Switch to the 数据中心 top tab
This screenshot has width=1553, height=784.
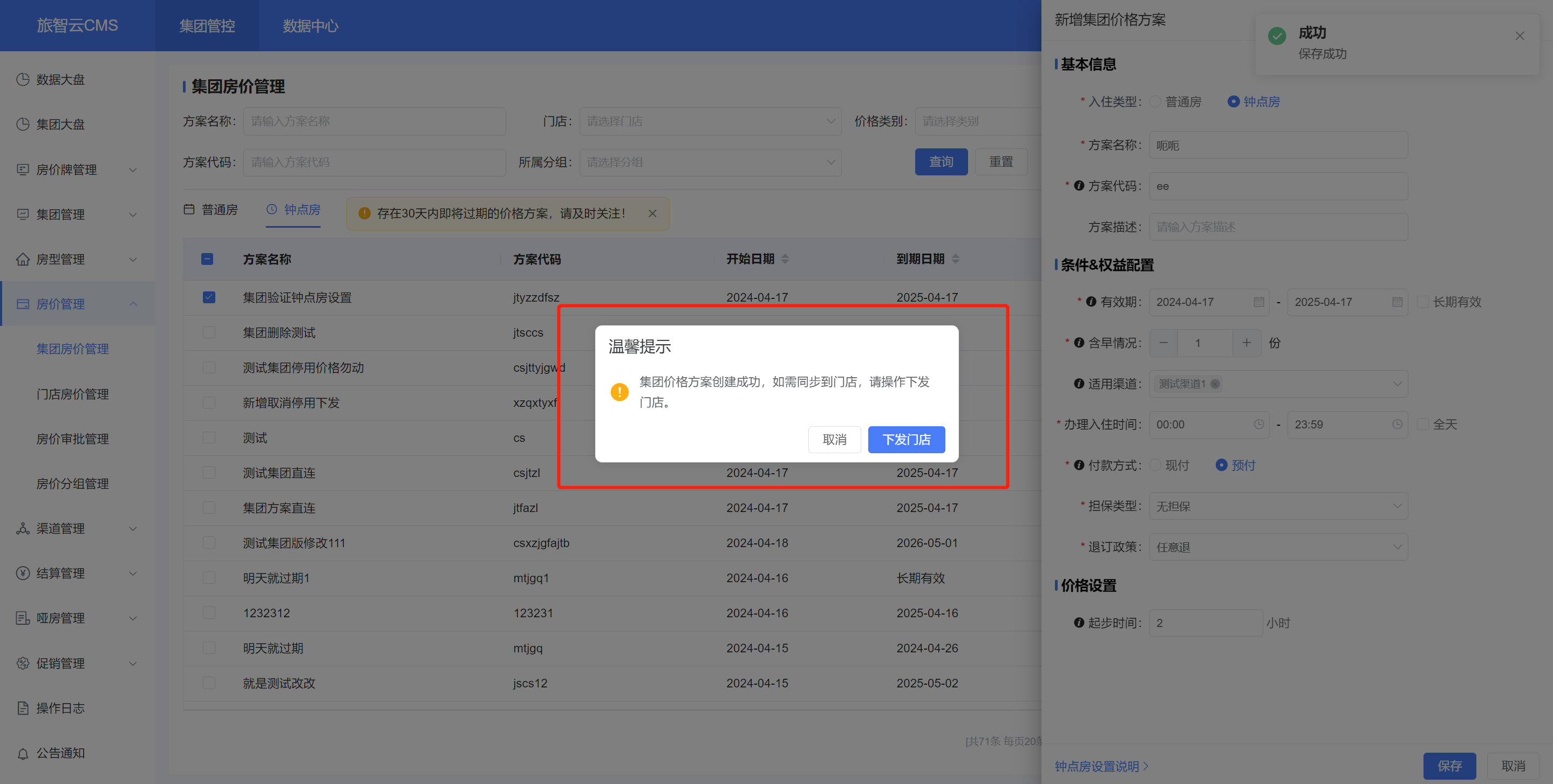tap(310, 26)
